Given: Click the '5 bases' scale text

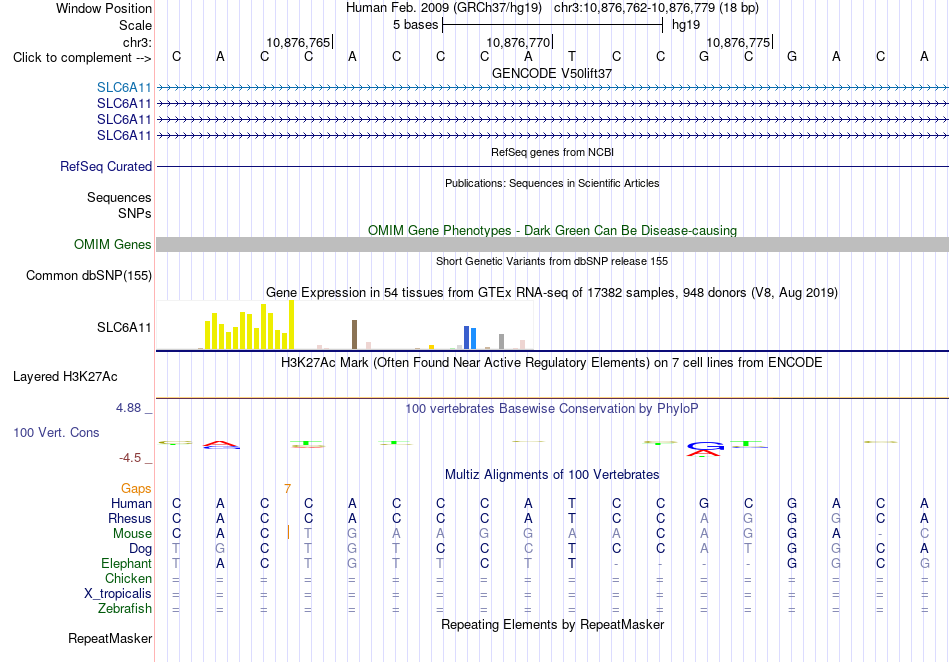Looking at the screenshot, I should click(x=416, y=25).
